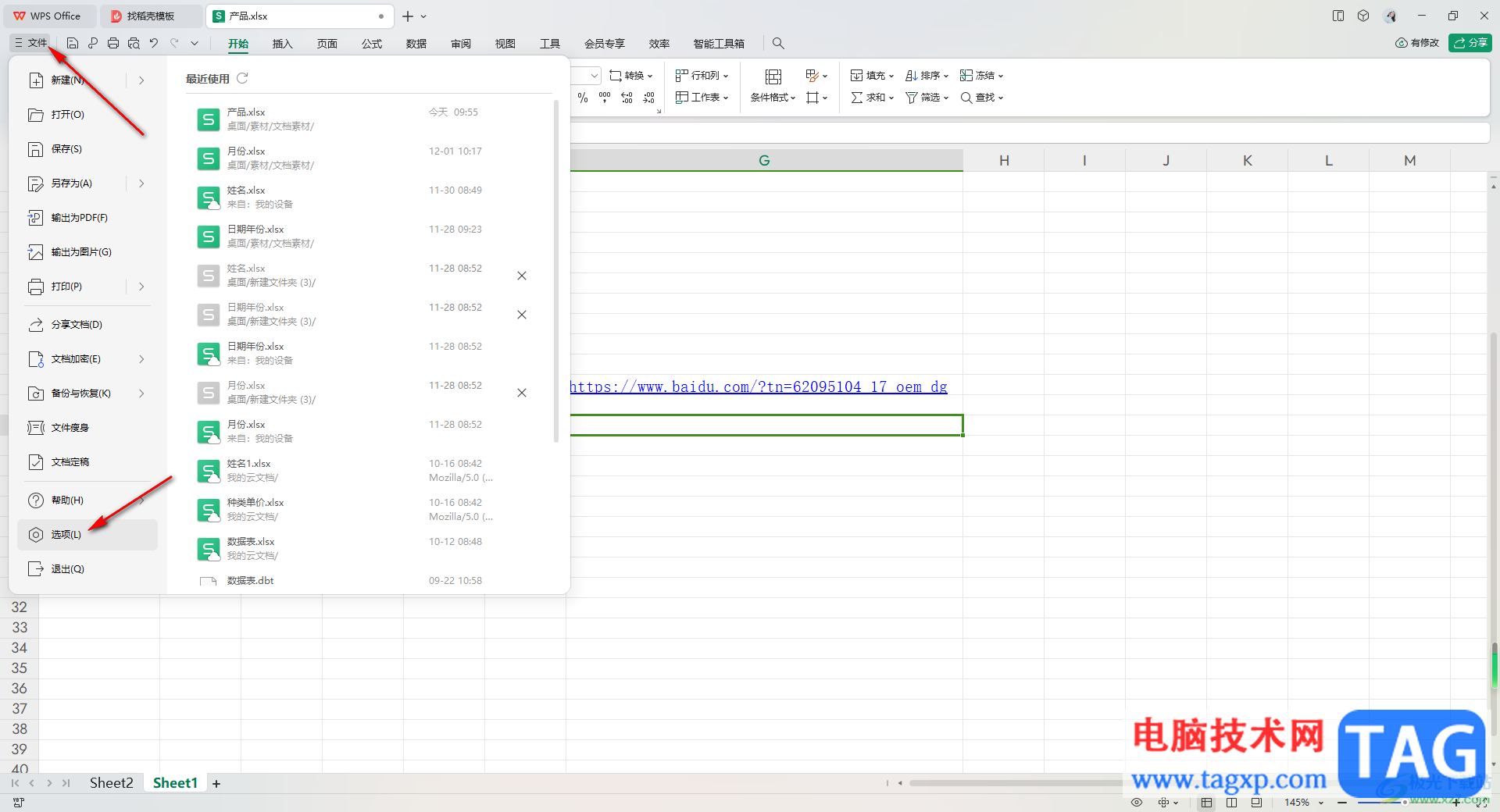
Task: Apply thousands separator format
Action: tap(605, 98)
